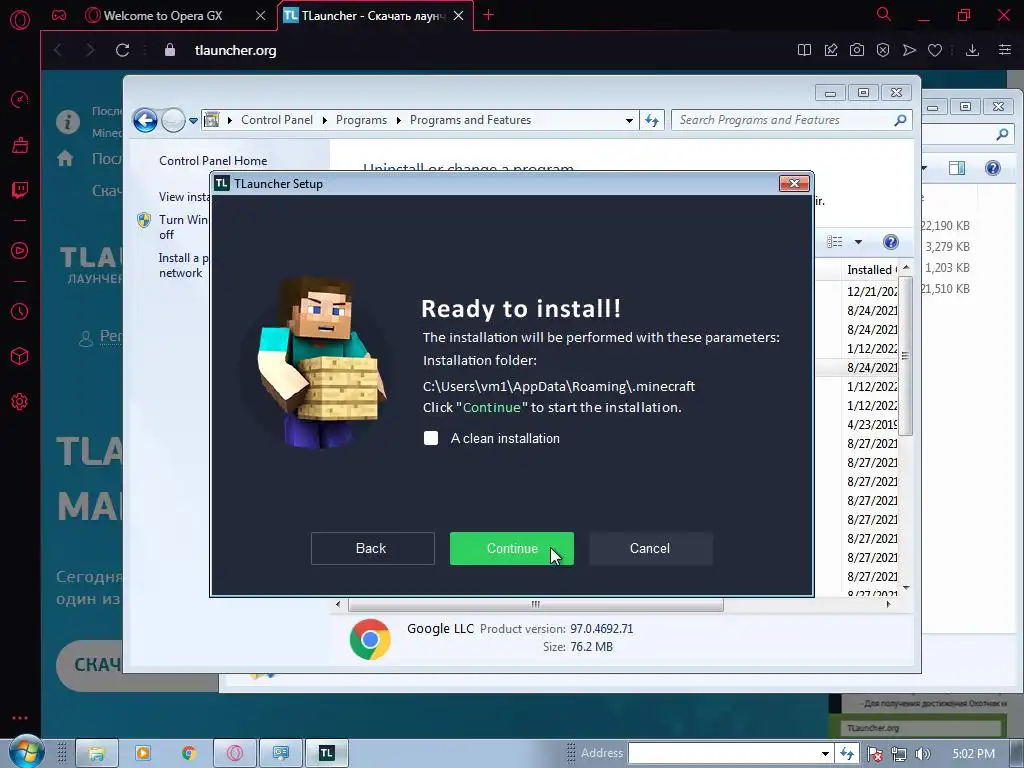Image resolution: width=1024 pixels, height=768 pixels.
Task: Click the edit page pencil icon
Action: [x=831, y=50]
